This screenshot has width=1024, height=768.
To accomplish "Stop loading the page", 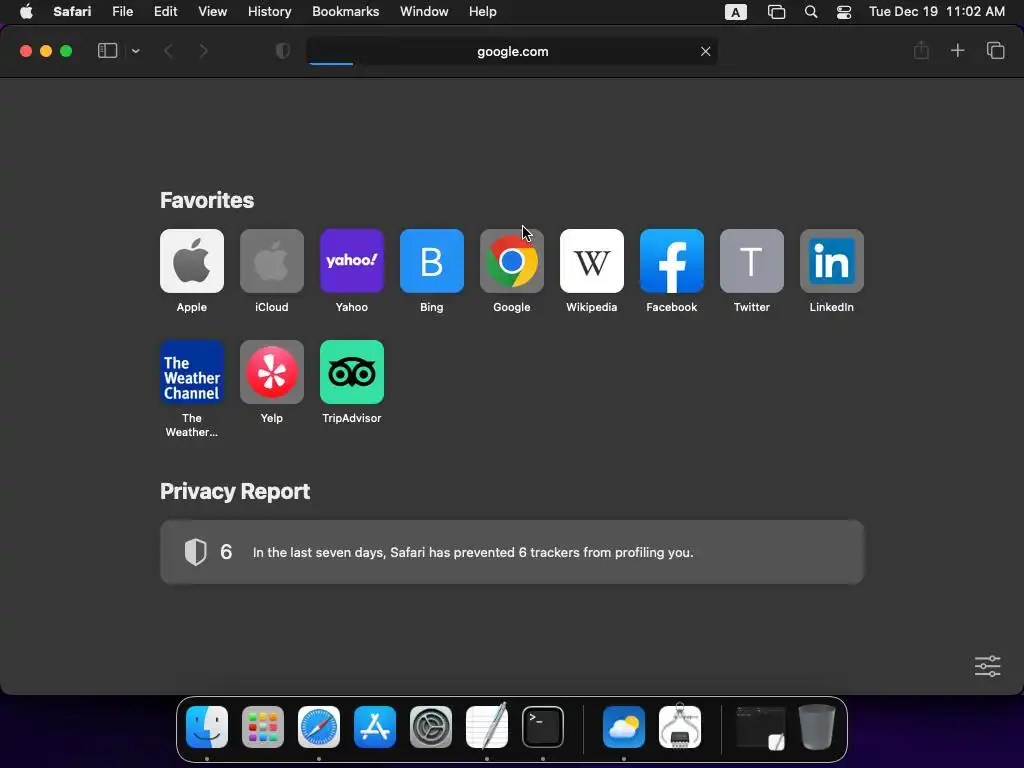I will click(x=705, y=52).
